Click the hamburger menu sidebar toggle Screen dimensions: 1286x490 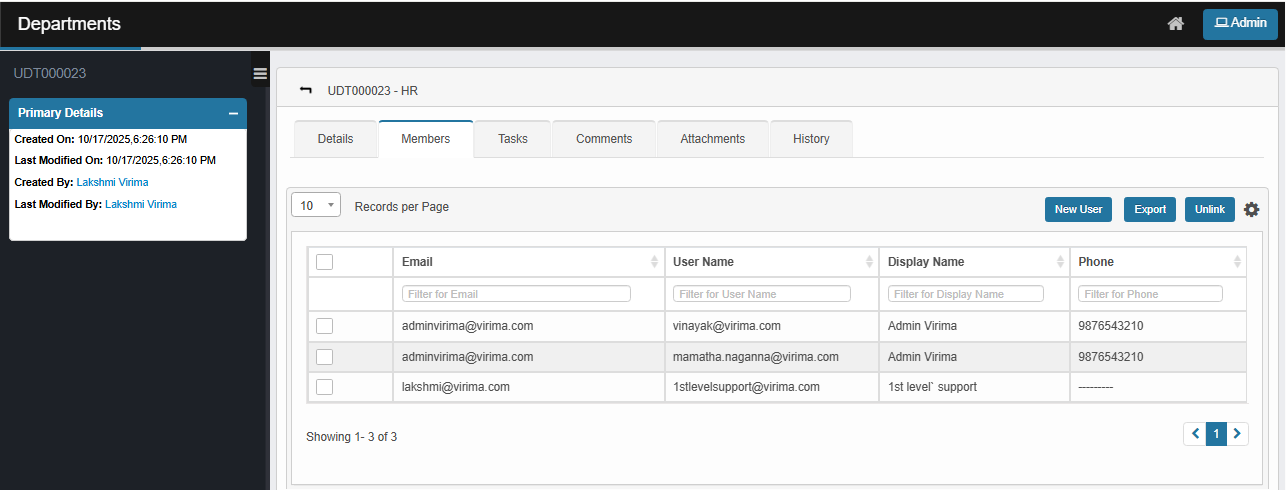260,73
